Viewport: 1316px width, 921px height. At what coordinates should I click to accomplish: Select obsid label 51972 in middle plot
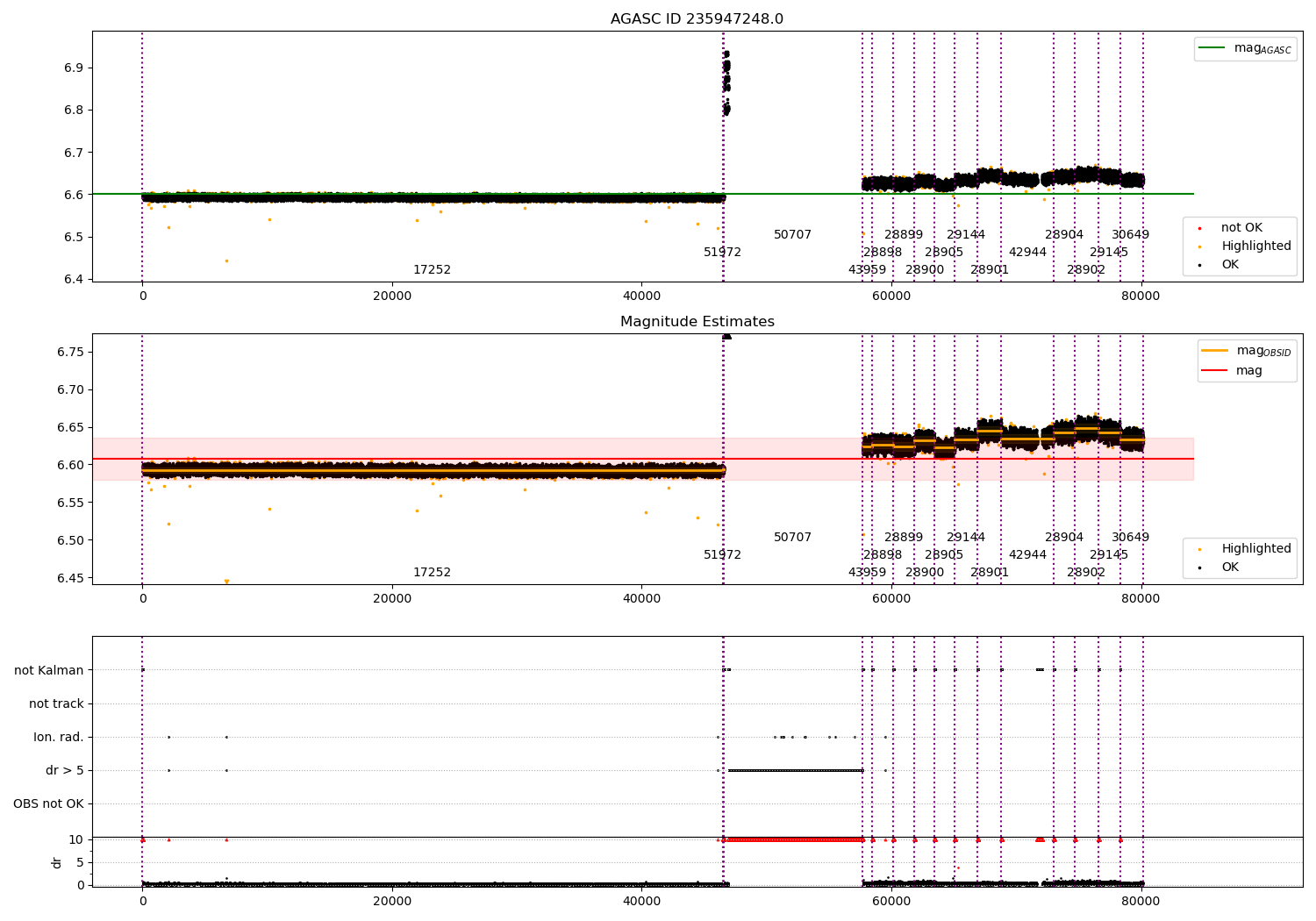(722, 554)
